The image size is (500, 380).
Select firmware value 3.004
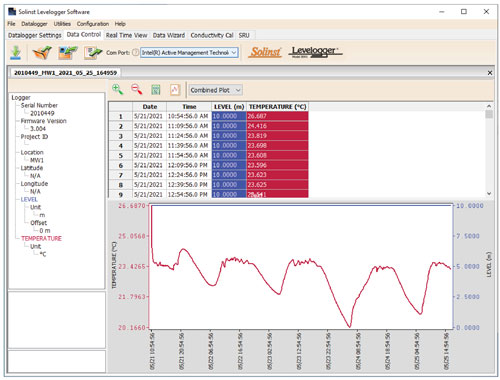[38, 129]
